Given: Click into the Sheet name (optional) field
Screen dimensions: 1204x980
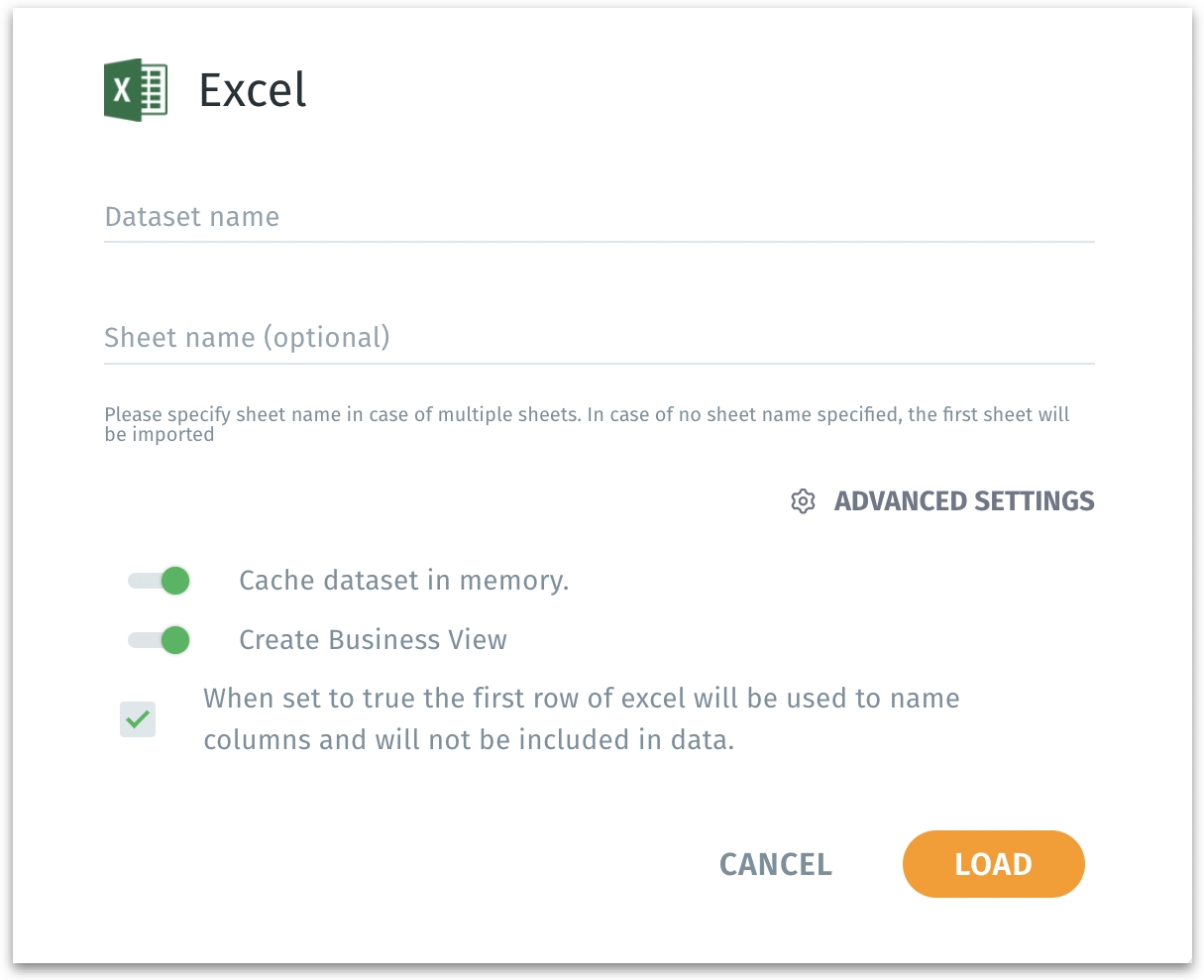Looking at the screenshot, I should click(599, 338).
